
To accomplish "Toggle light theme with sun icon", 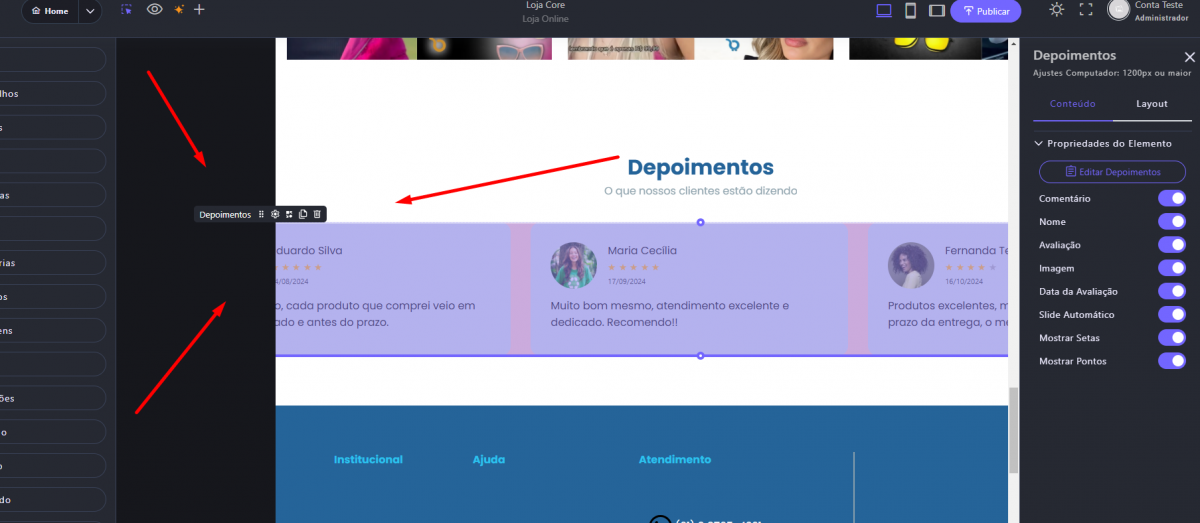I will tap(1056, 10).
